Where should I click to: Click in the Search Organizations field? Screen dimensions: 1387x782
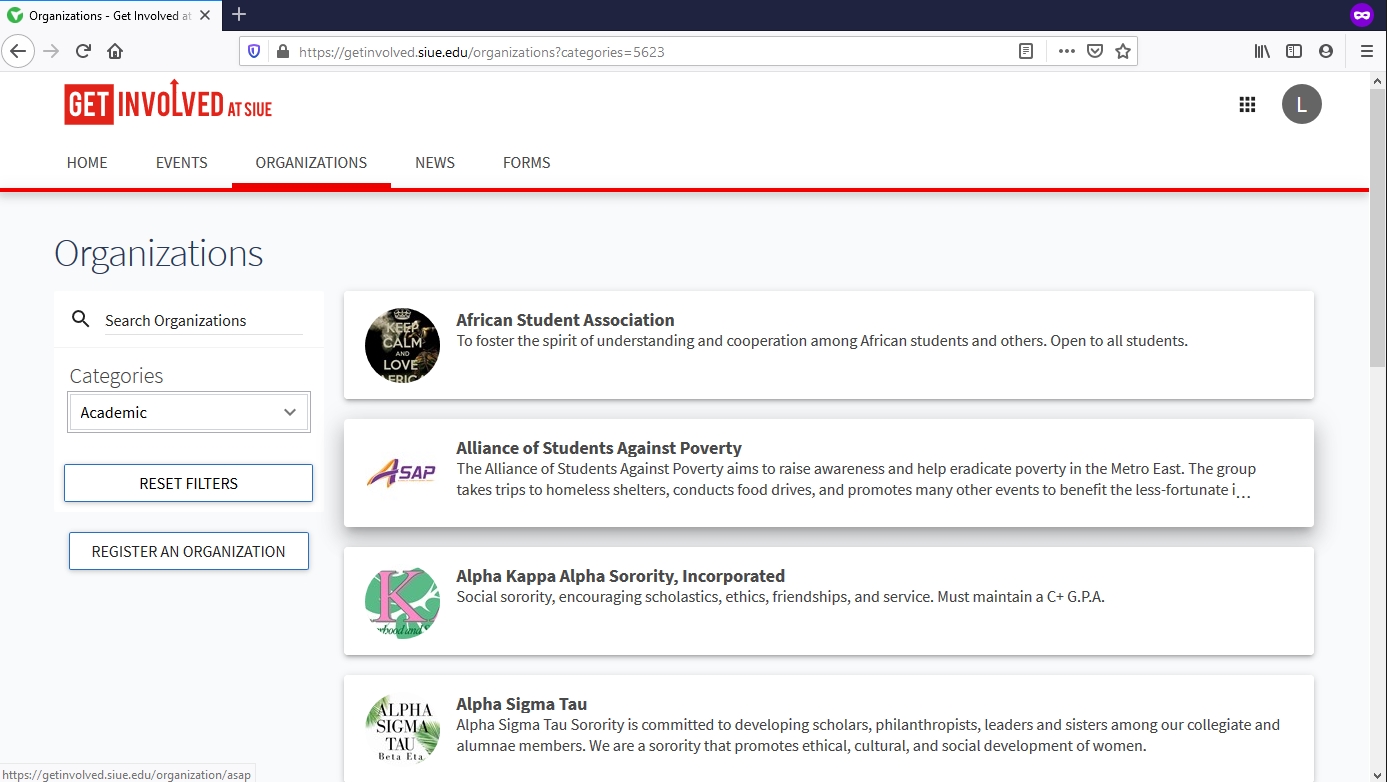pos(203,321)
